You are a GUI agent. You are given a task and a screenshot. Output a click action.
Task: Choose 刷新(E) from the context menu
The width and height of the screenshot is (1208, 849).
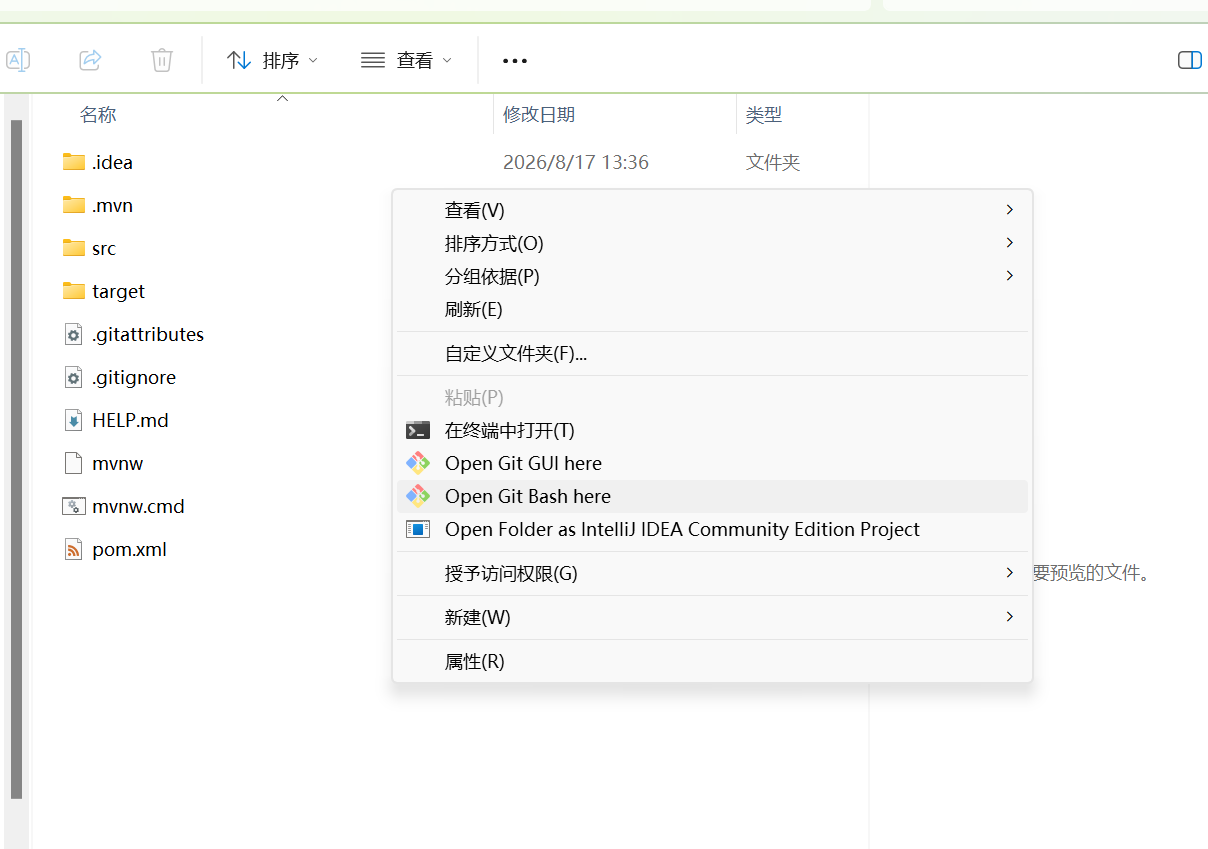tap(712, 309)
